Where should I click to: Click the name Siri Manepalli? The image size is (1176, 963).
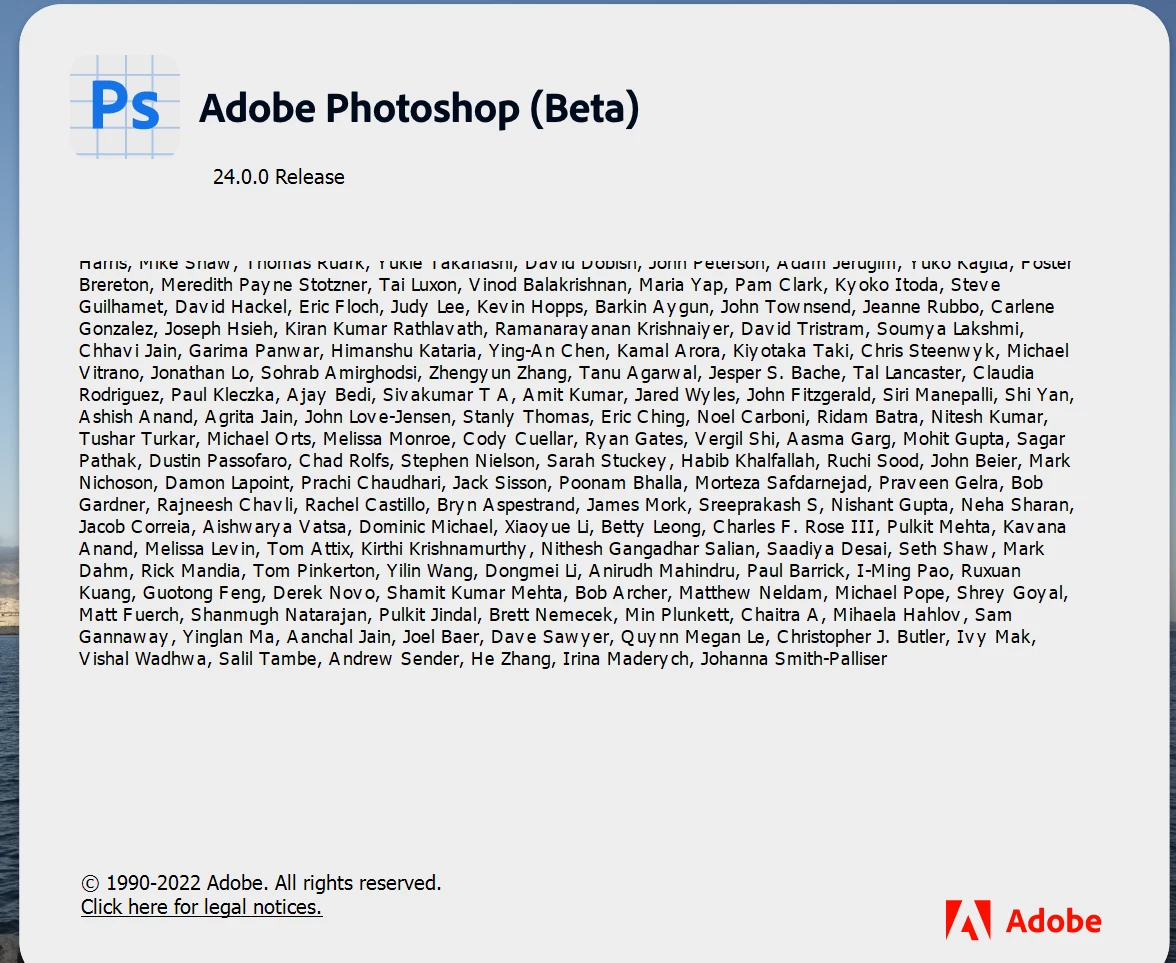(x=938, y=394)
